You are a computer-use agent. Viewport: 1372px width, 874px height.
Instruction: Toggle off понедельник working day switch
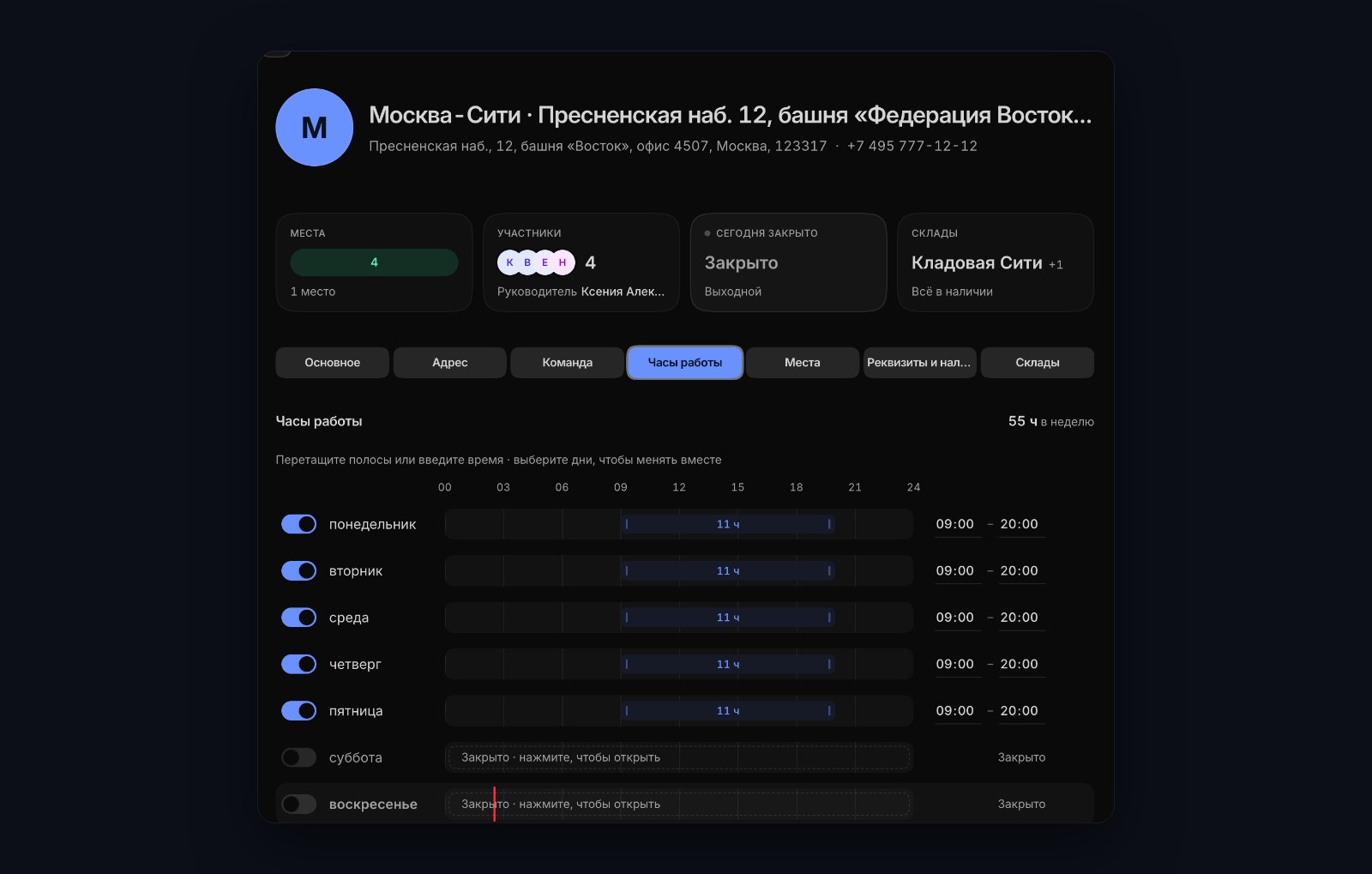point(299,524)
